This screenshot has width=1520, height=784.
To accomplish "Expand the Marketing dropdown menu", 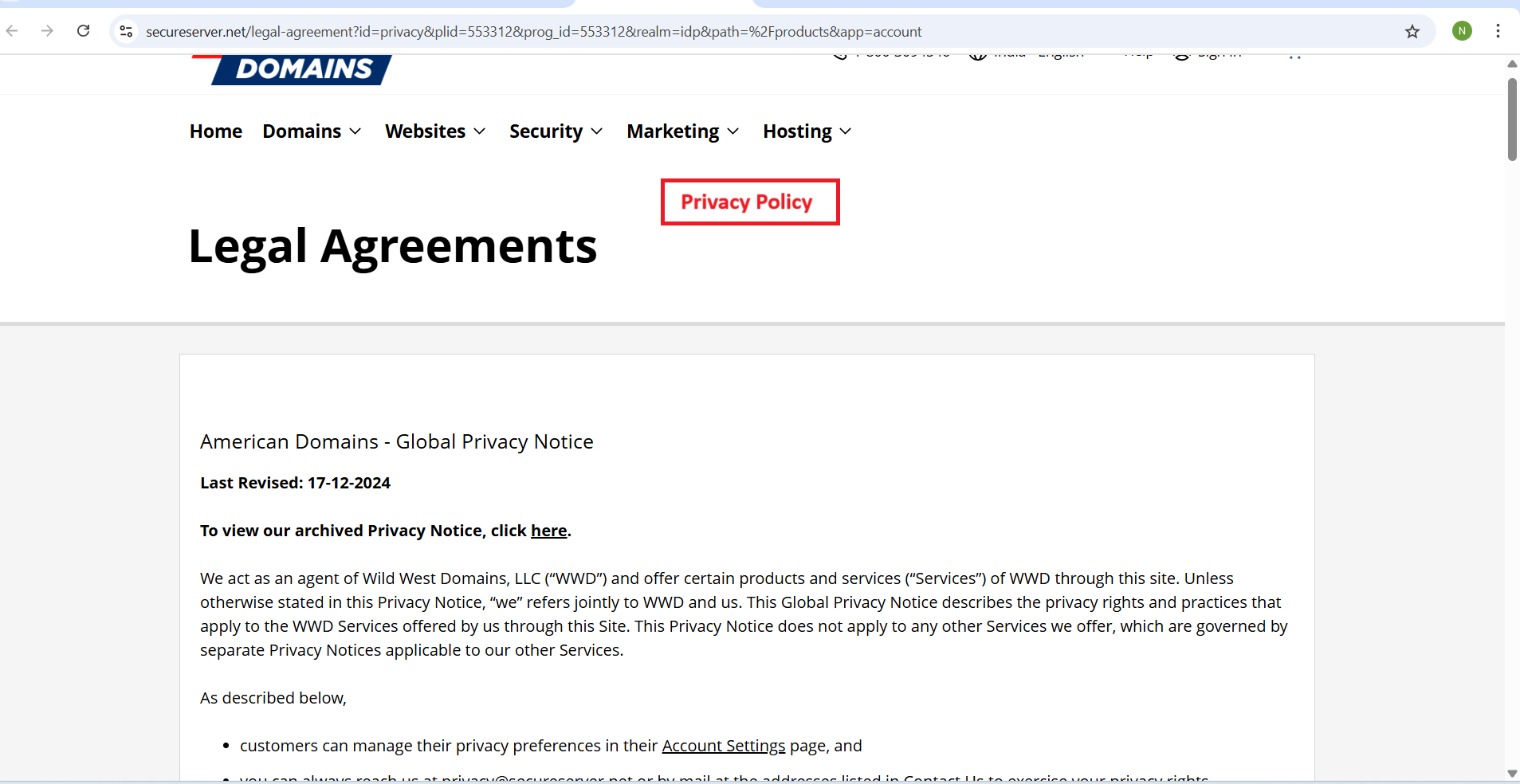I will (x=682, y=131).
